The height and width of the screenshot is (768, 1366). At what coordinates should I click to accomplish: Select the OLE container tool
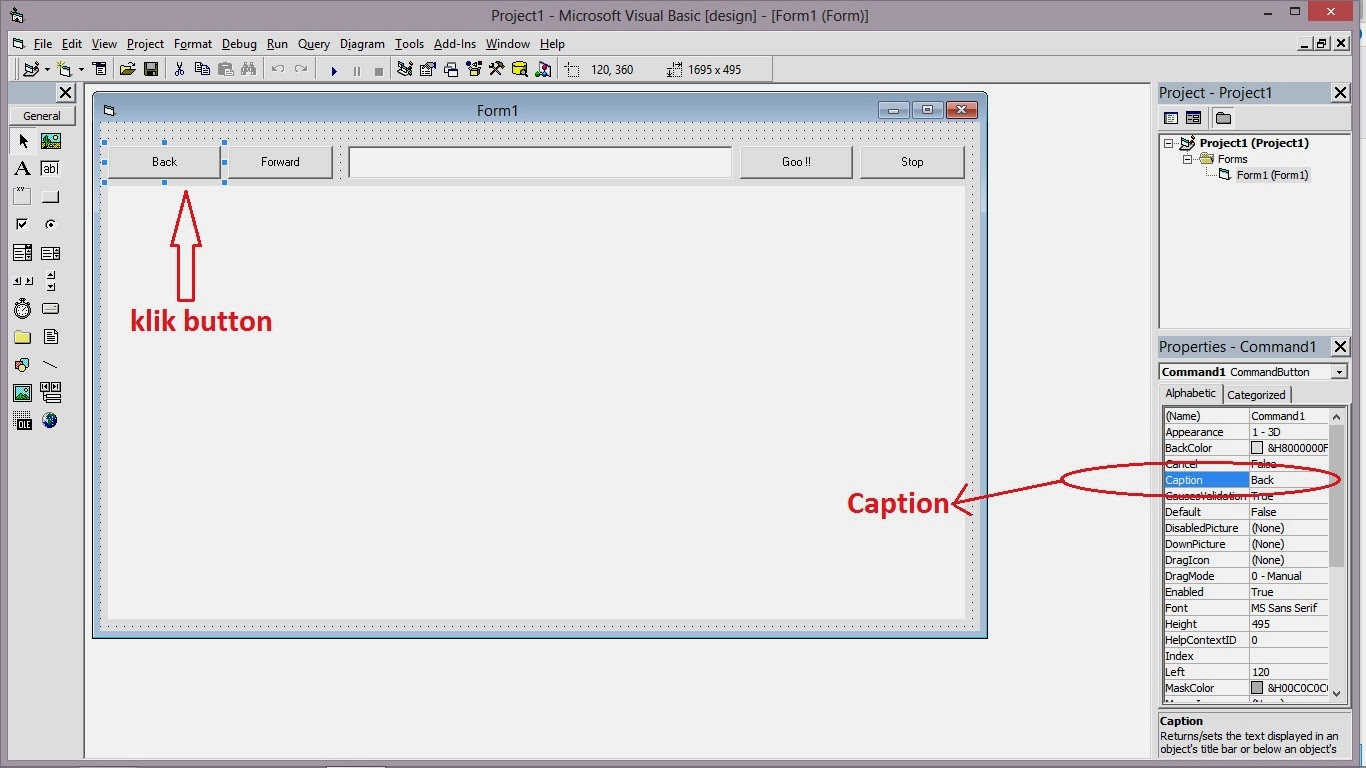pos(23,421)
